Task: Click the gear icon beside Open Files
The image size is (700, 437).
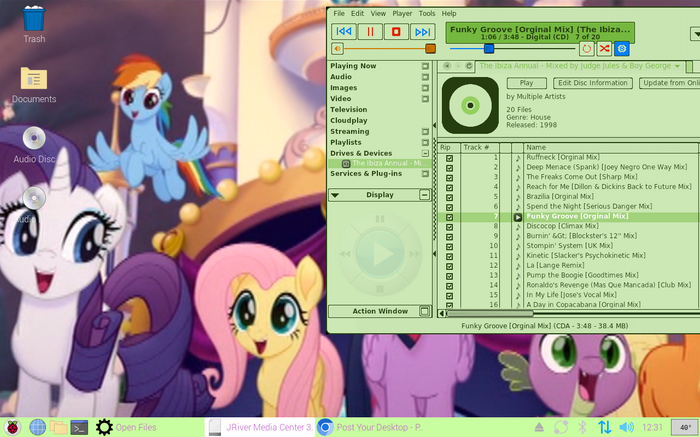Action: [x=104, y=427]
